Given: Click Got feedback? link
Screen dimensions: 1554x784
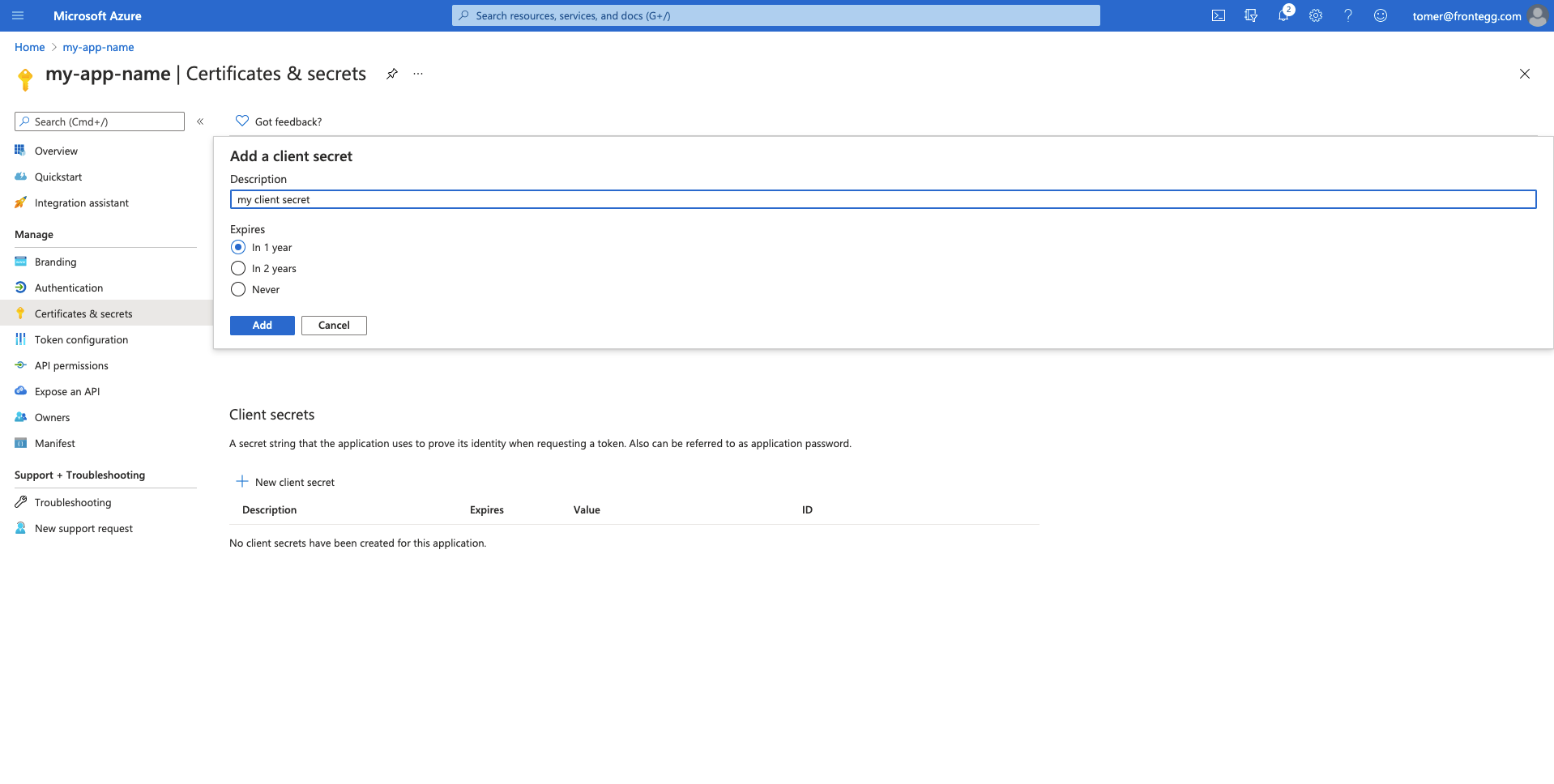Looking at the screenshot, I should pos(288,121).
